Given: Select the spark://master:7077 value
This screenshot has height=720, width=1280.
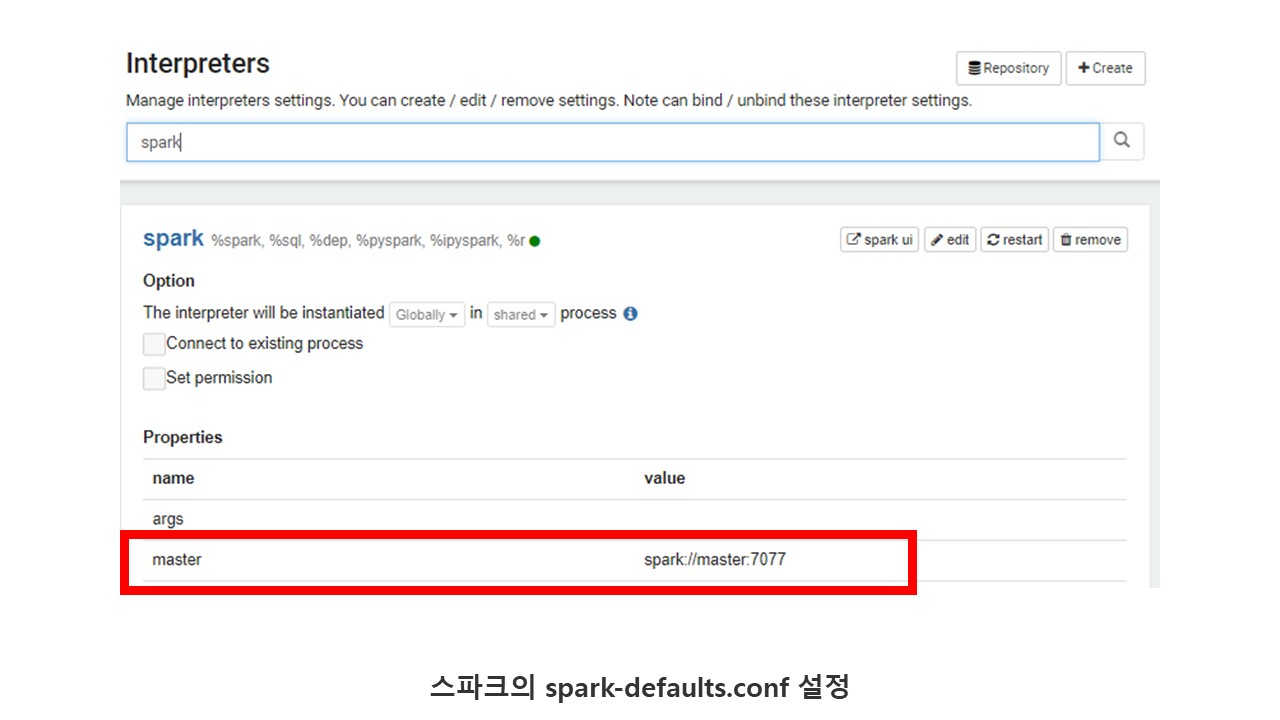Looking at the screenshot, I should [x=715, y=560].
